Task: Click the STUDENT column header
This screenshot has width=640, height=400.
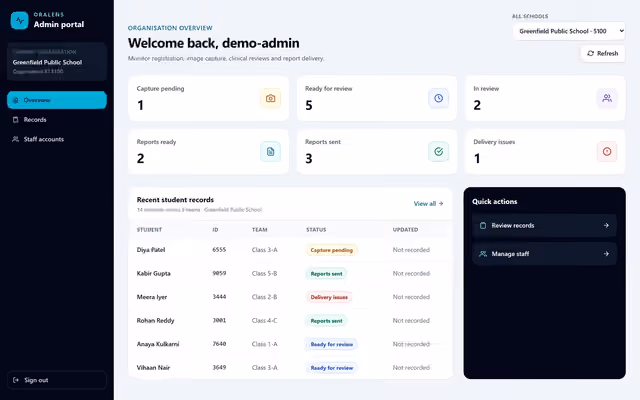Action: coord(149,230)
